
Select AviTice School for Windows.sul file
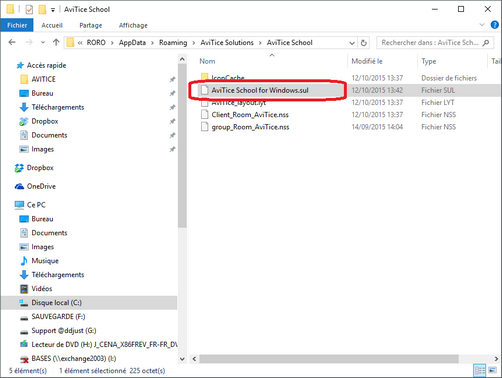coord(260,90)
